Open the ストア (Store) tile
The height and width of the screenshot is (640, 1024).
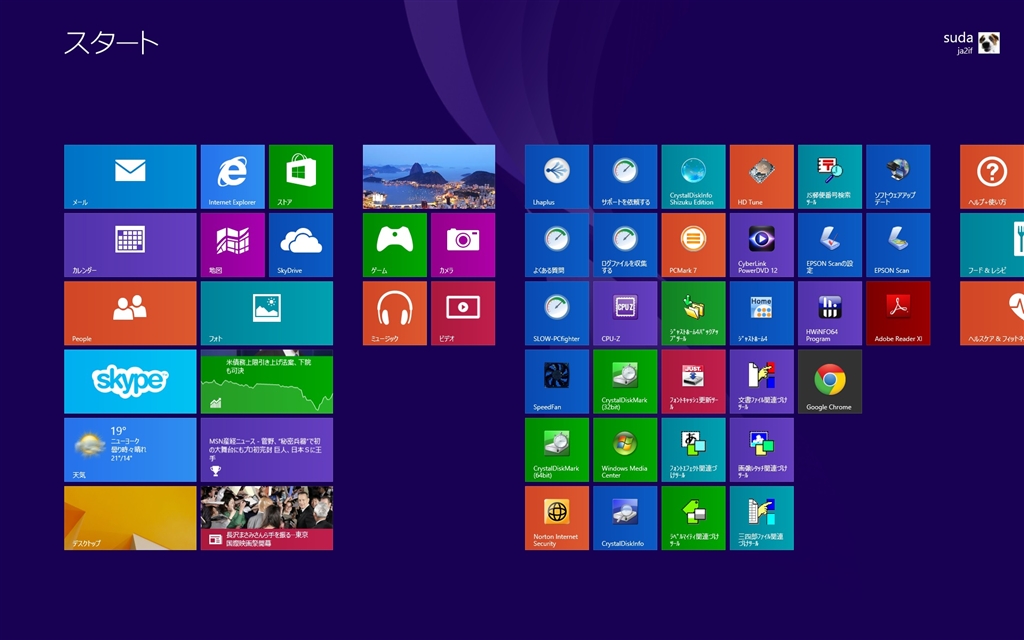point(301,177)
